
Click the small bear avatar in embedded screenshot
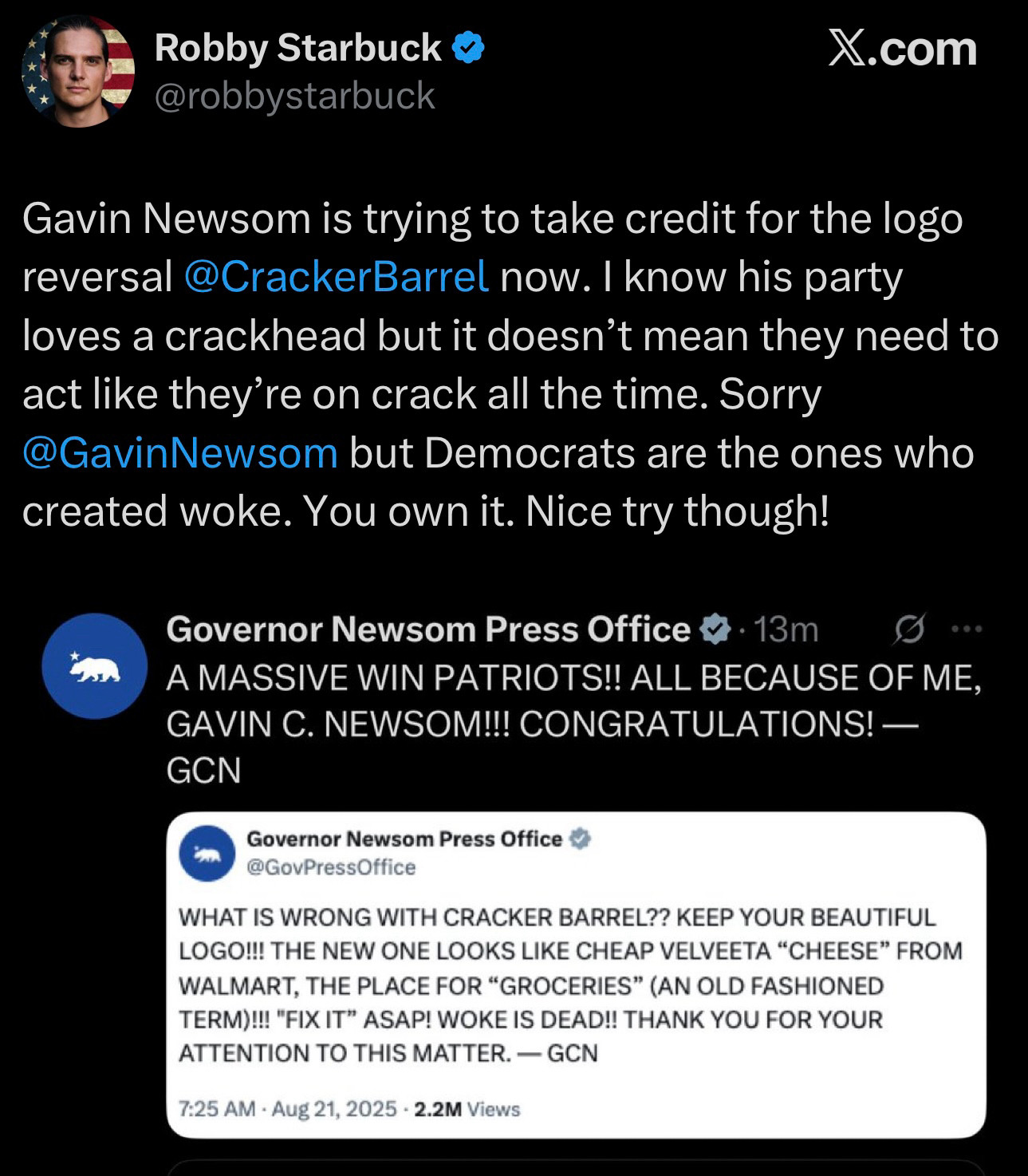(x=207, y=854)
